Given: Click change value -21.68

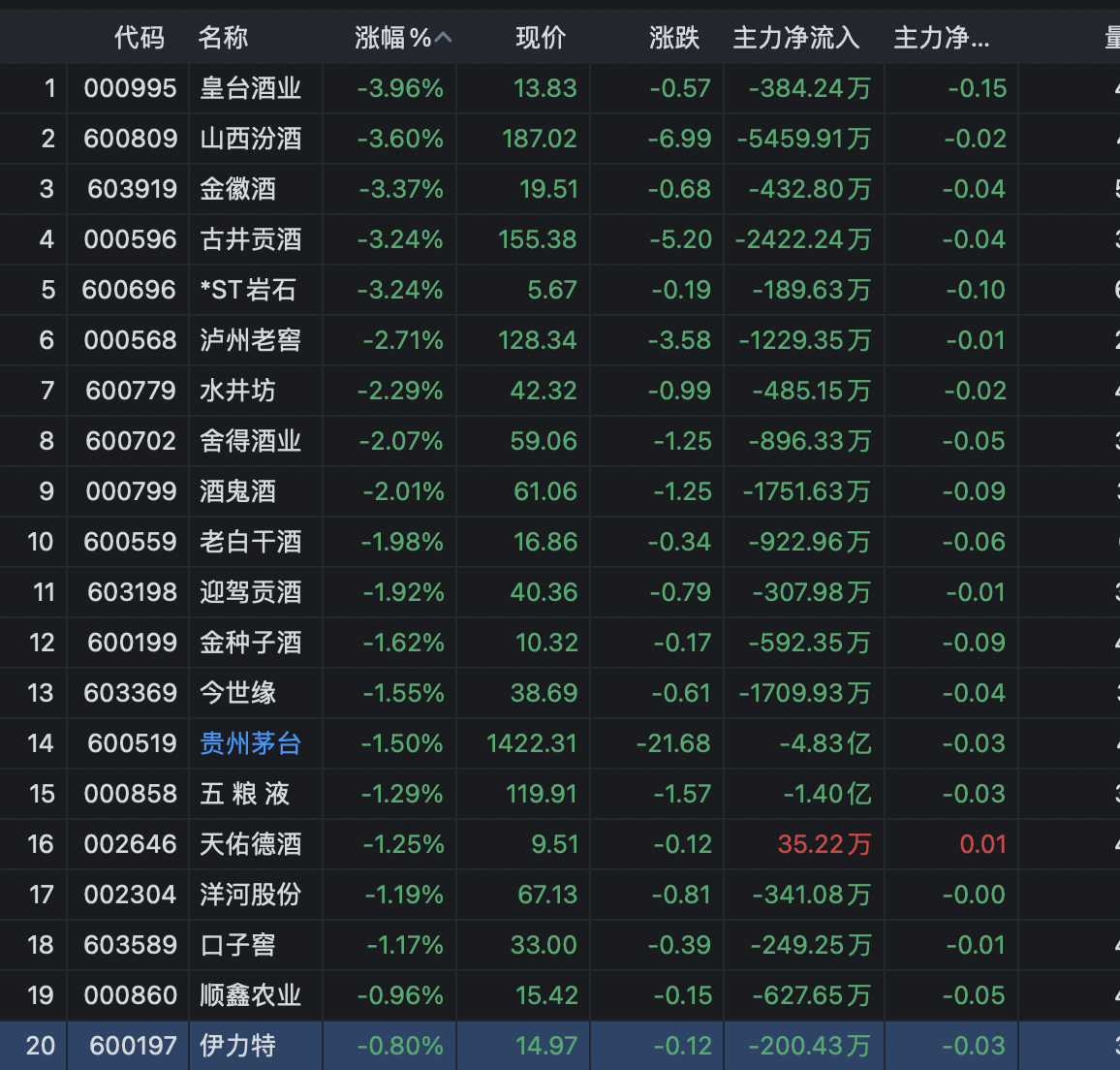Looking at the screenshot, I should (673, 743).
